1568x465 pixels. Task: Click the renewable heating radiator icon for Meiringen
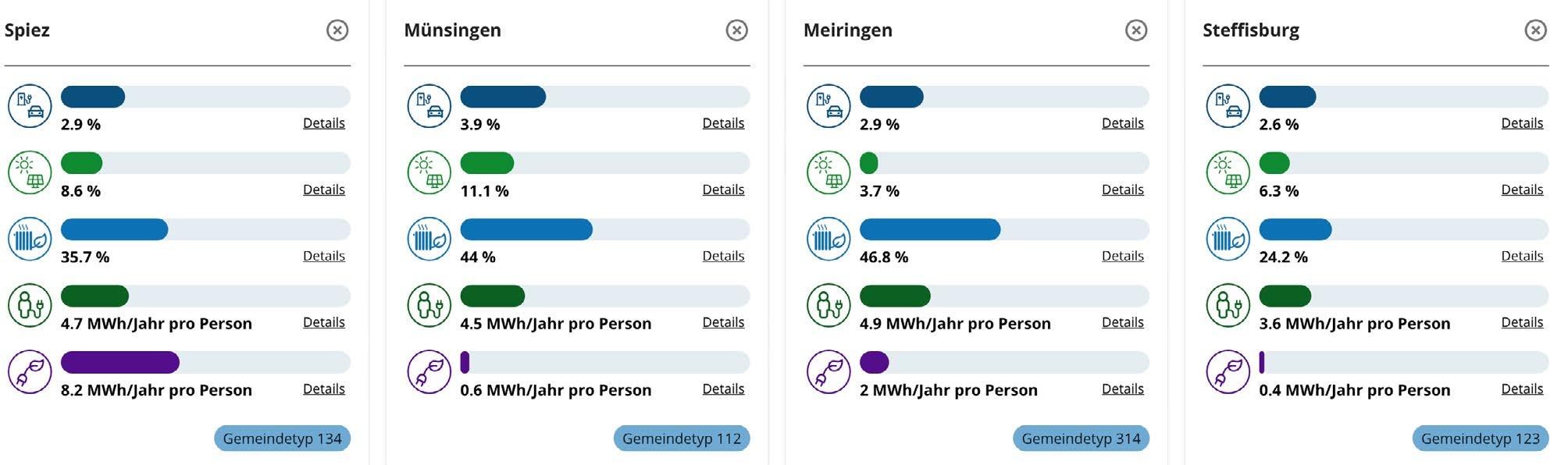coord(829,239)
